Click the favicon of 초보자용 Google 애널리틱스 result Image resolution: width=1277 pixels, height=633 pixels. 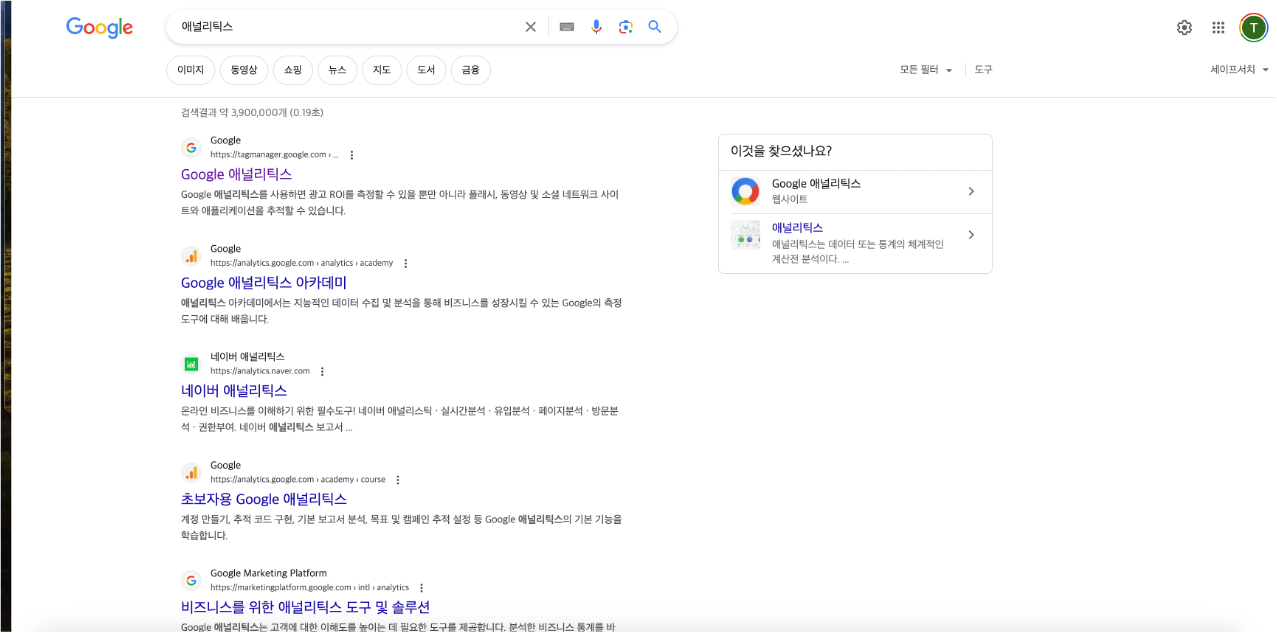point(191,472)
